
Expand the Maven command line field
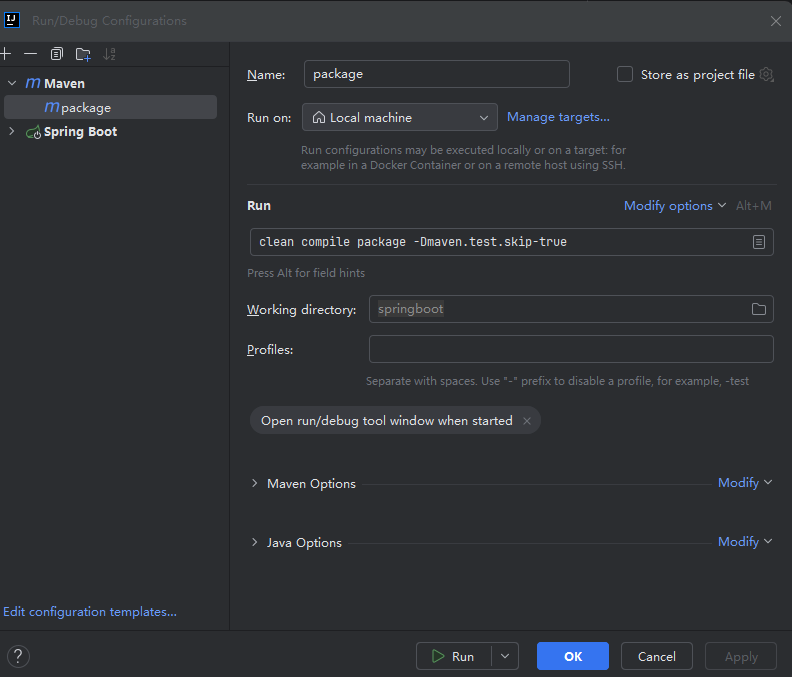759,242
